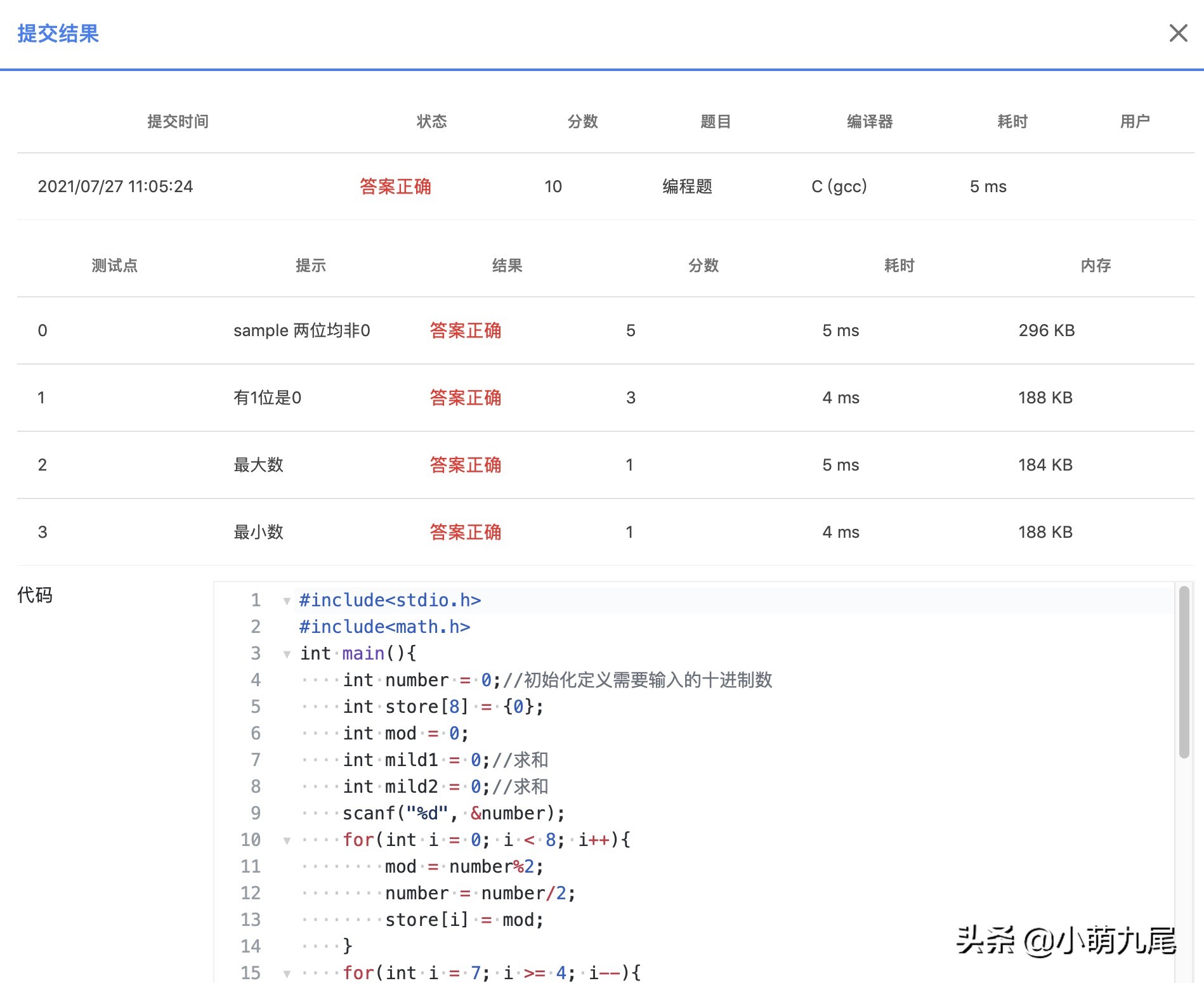Click code line #include<stdio.h>
1204x983 pixels.
click(390, 600)
